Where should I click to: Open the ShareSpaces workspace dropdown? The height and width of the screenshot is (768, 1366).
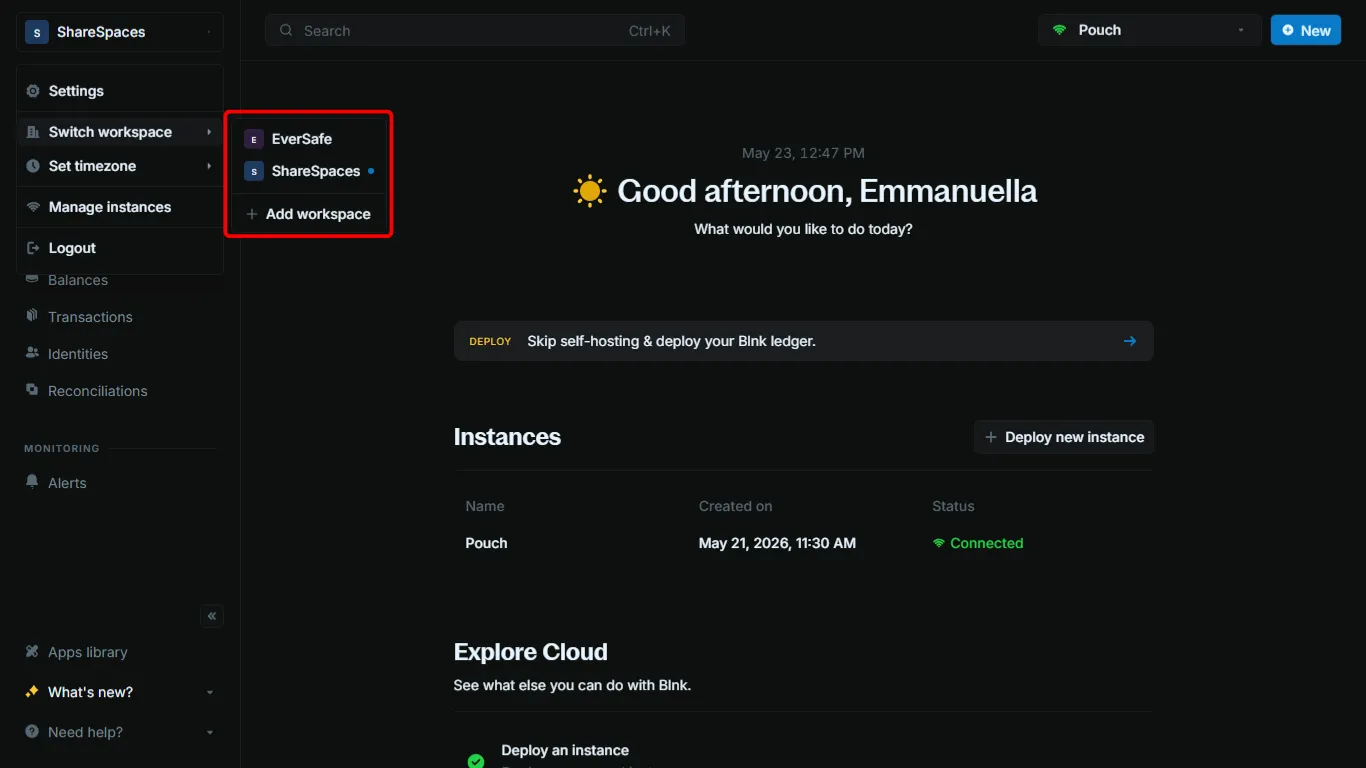click(x=119, y=32)
